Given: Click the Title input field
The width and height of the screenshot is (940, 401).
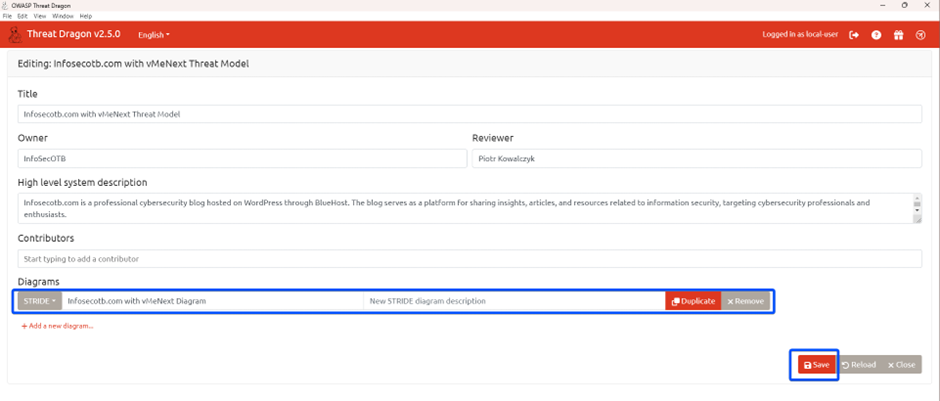Looking at the screenshot, I should click(469, 114).
